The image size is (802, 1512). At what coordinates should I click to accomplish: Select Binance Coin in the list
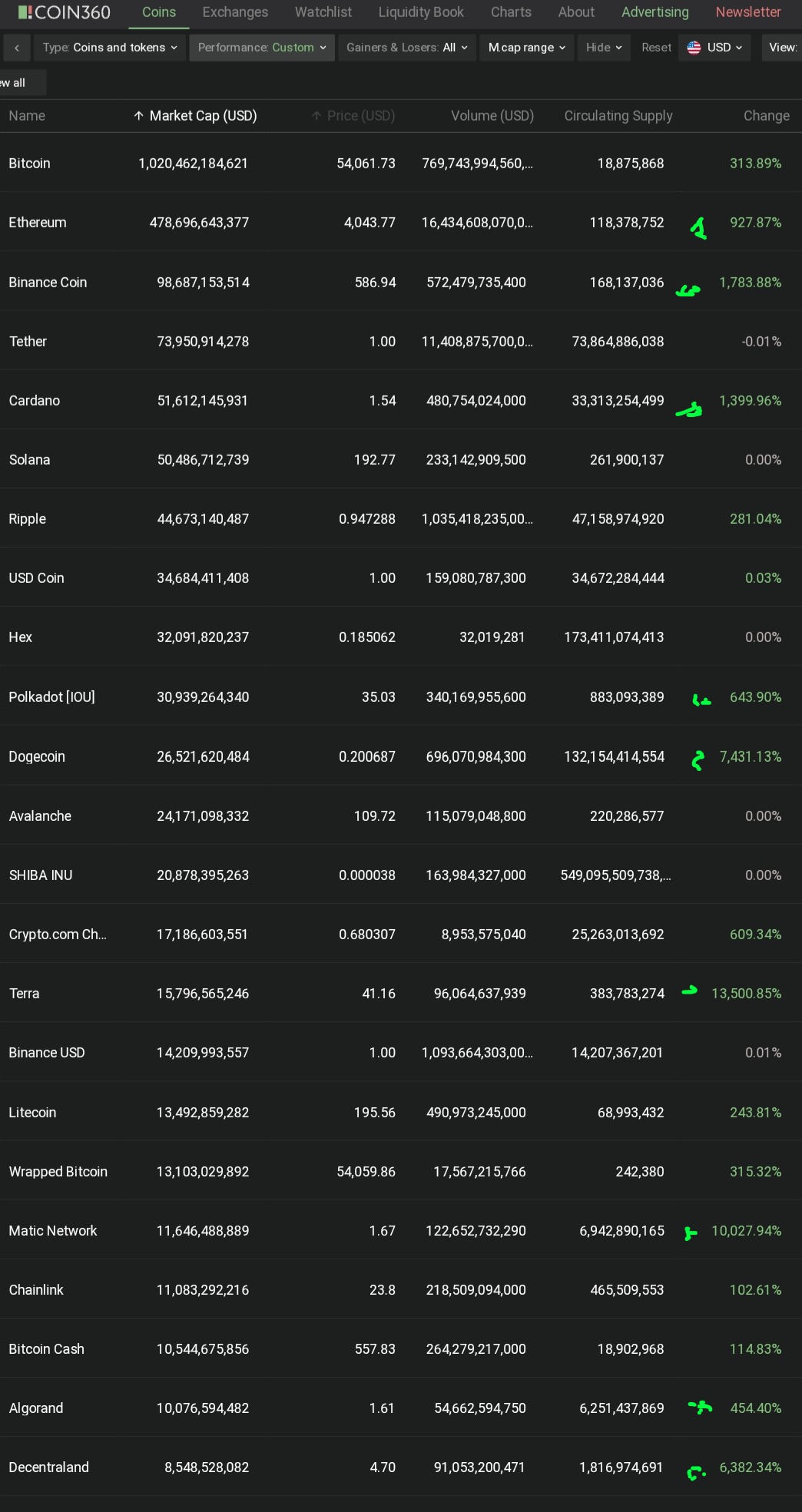[x=48, y=283]
